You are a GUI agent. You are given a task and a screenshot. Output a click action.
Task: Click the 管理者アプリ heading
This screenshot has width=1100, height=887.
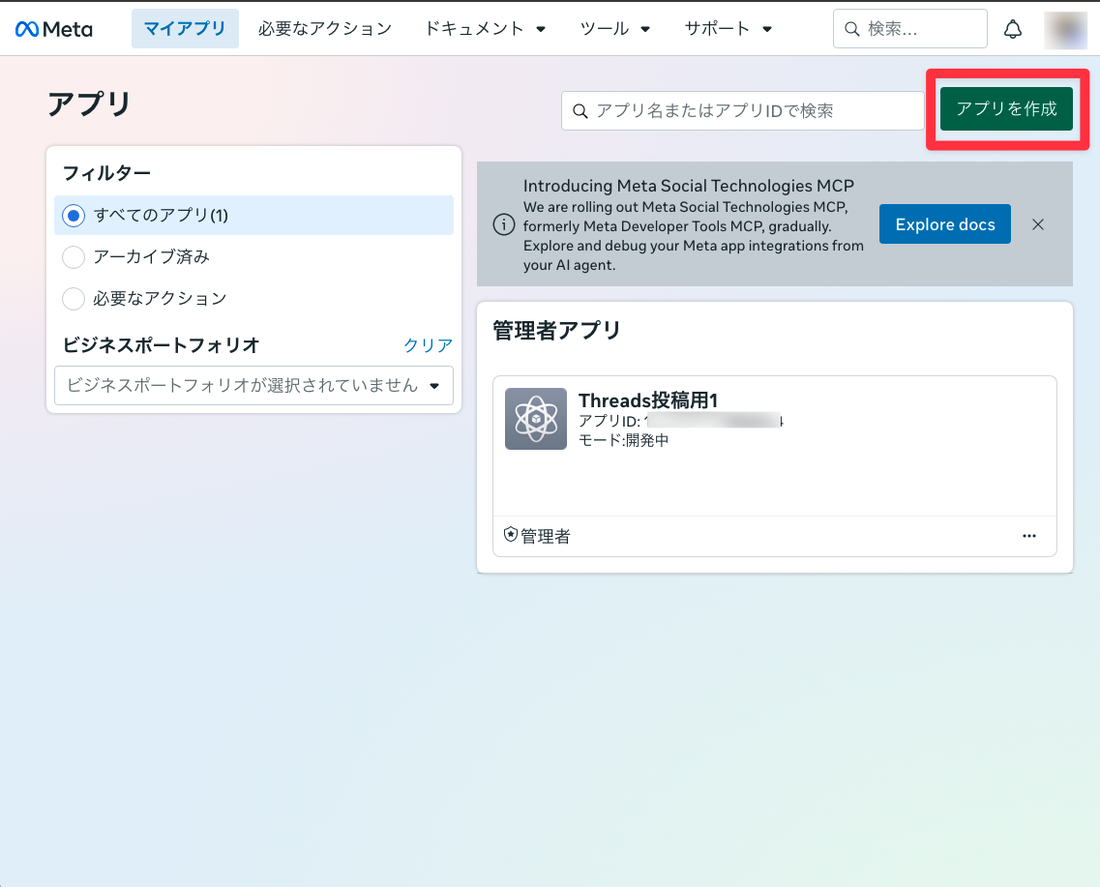tap(557, 330)
